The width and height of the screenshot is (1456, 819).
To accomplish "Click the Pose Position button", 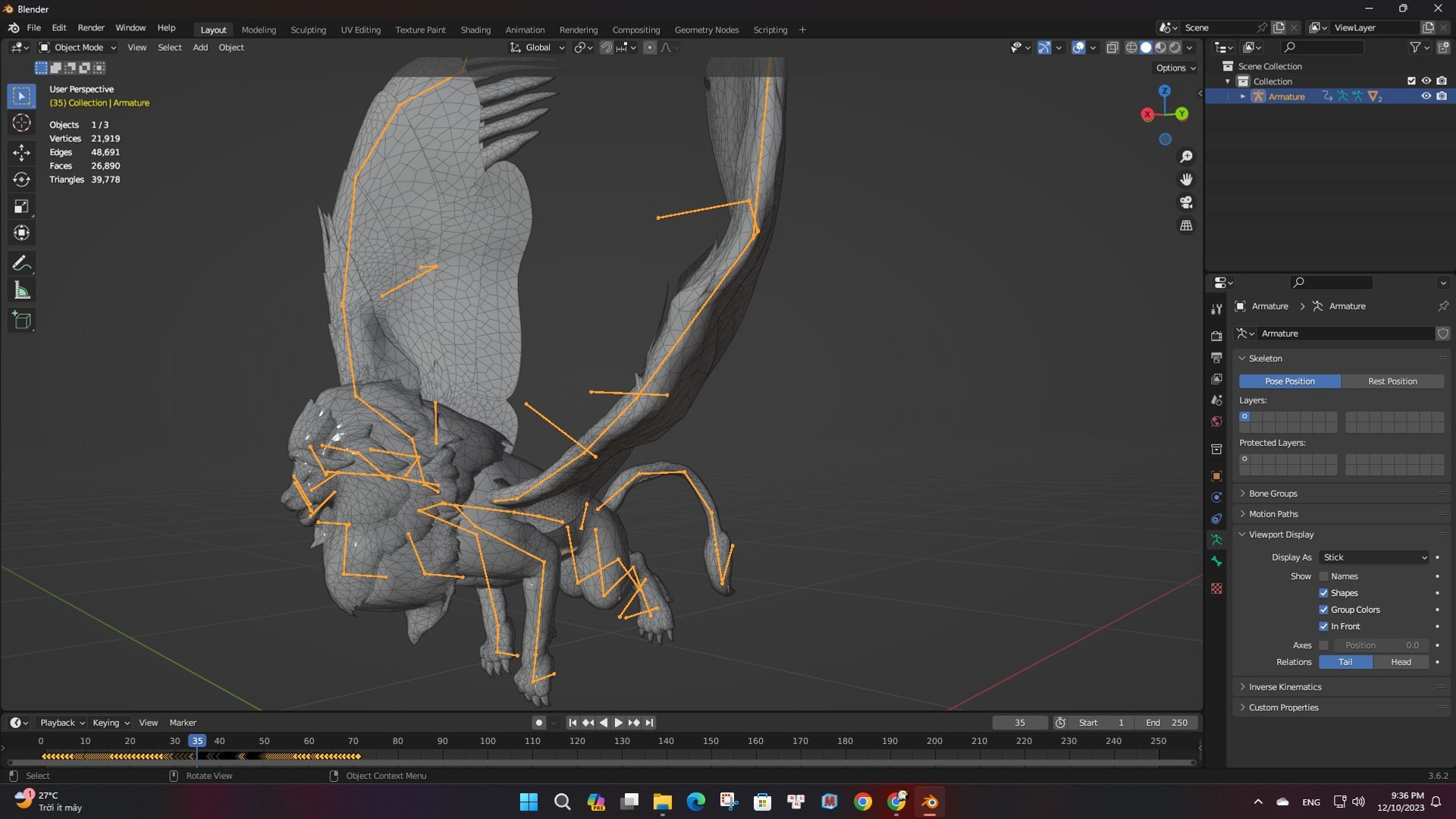I will tap(1289, 381).
